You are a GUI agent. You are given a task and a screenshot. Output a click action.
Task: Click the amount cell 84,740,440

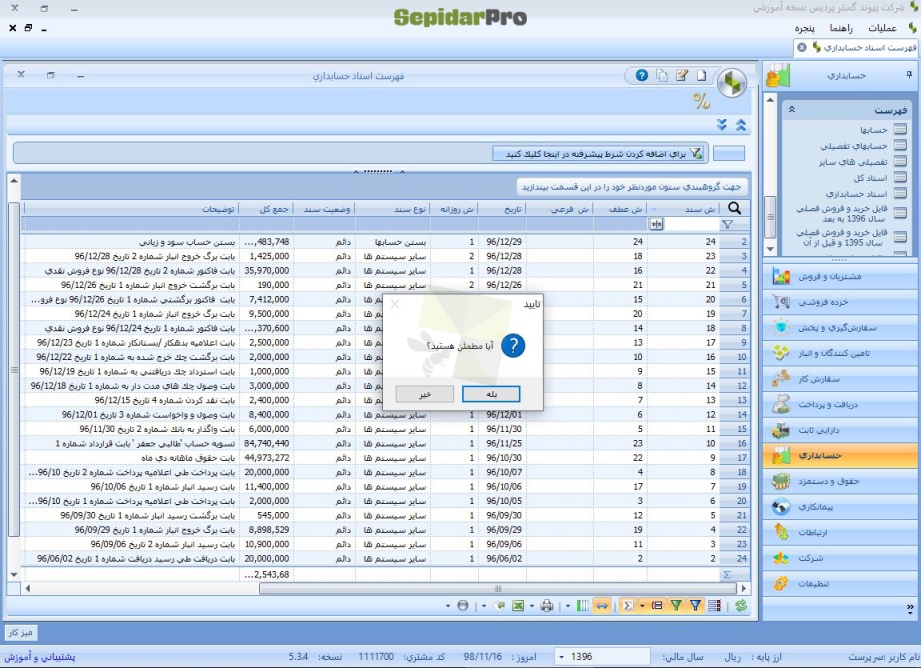pos(267,443)
